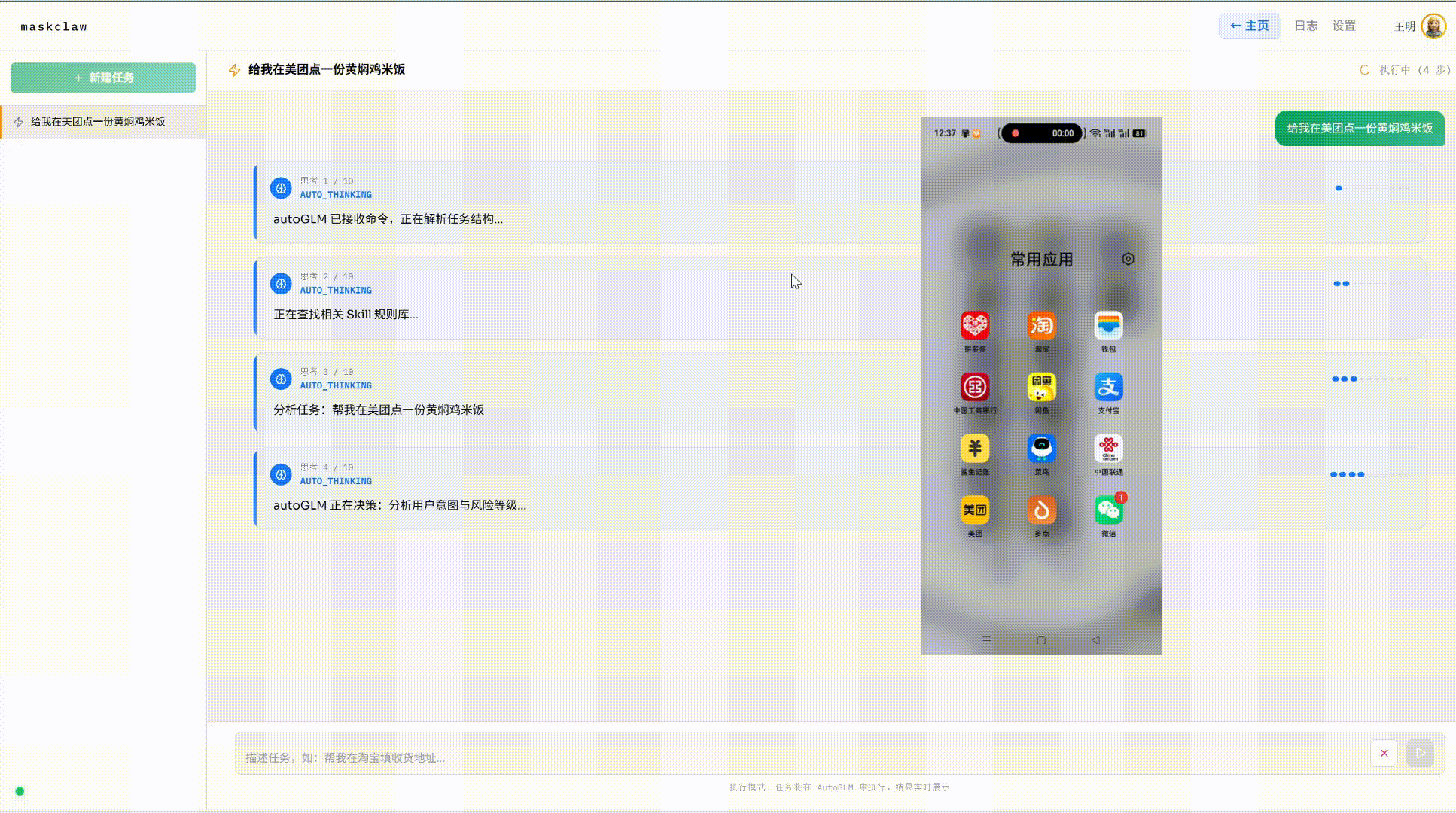Tap the Cainiao app icon
This screenshot has width=1456, height=813.
point(1042,449)
